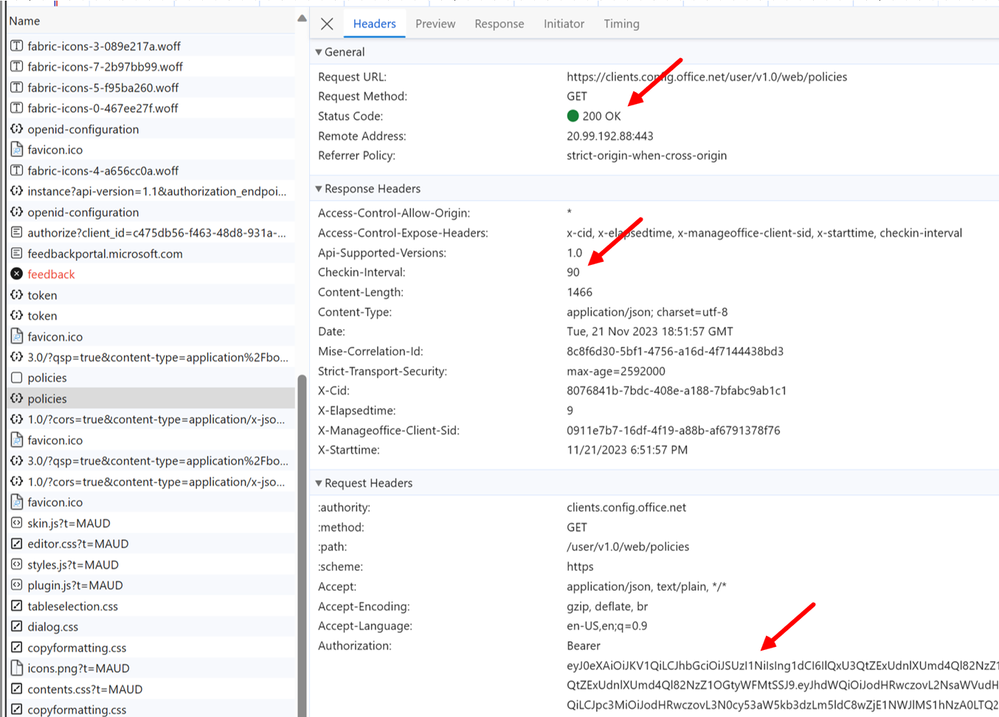Click the document icon beside feedbackportal.microsoft.com
This screenshot has width=999, height=717.
[x=16, y=254]
